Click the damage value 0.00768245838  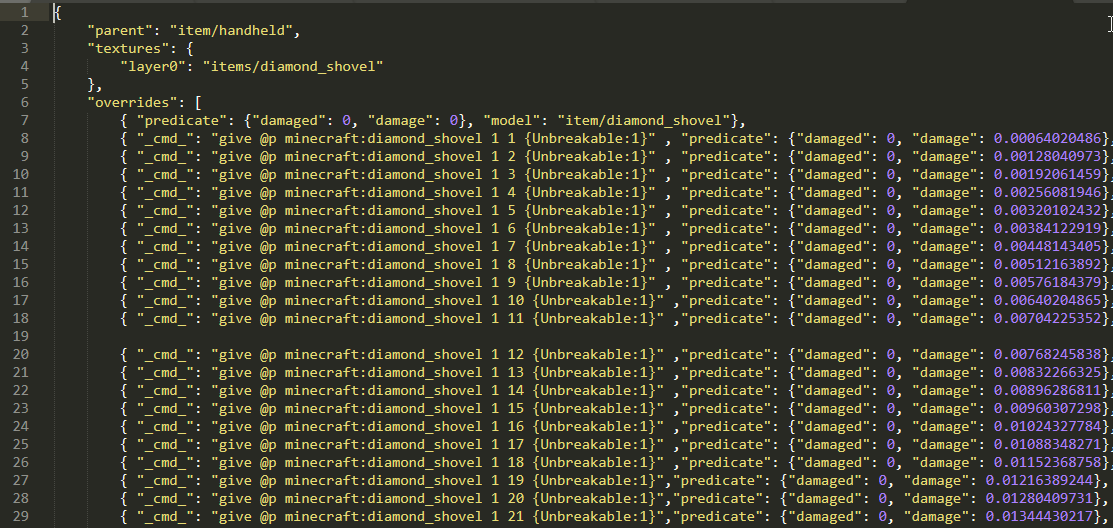pos(1048,354)
